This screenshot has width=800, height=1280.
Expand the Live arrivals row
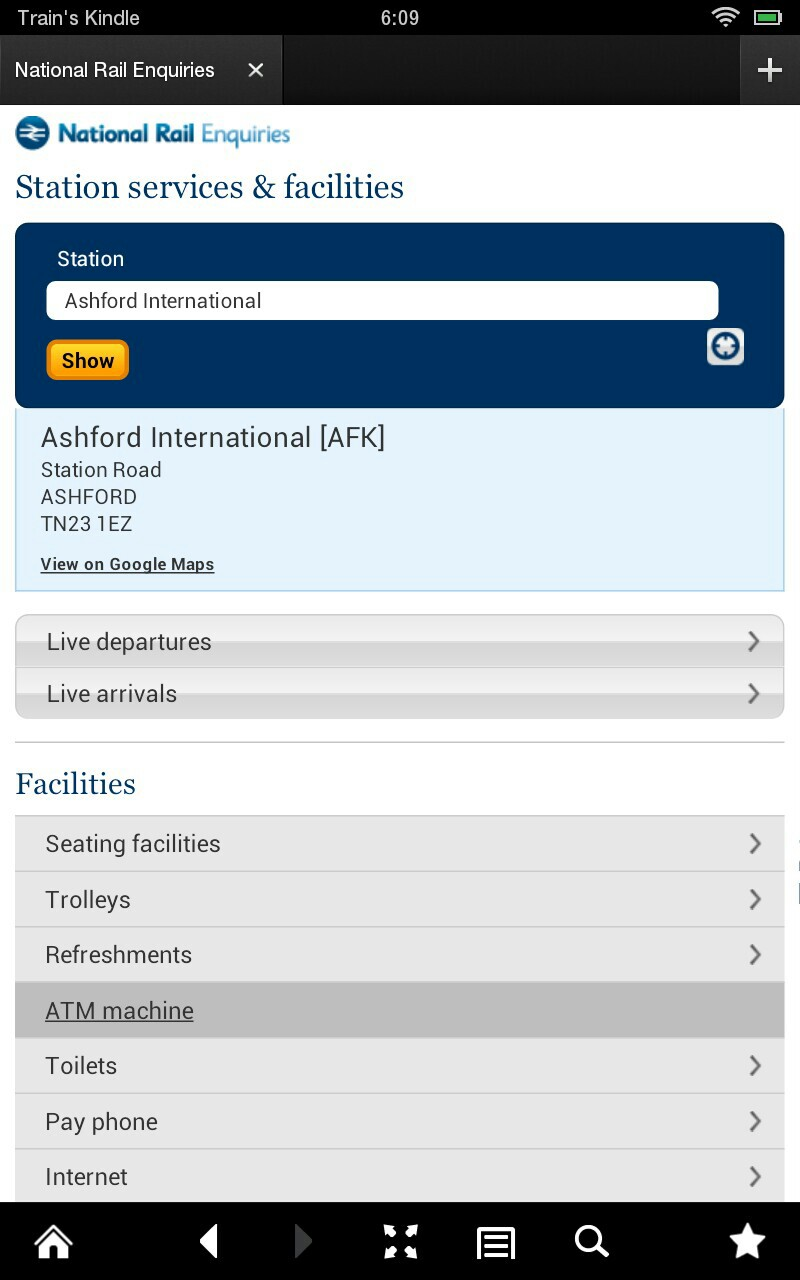tap(400, 693)
